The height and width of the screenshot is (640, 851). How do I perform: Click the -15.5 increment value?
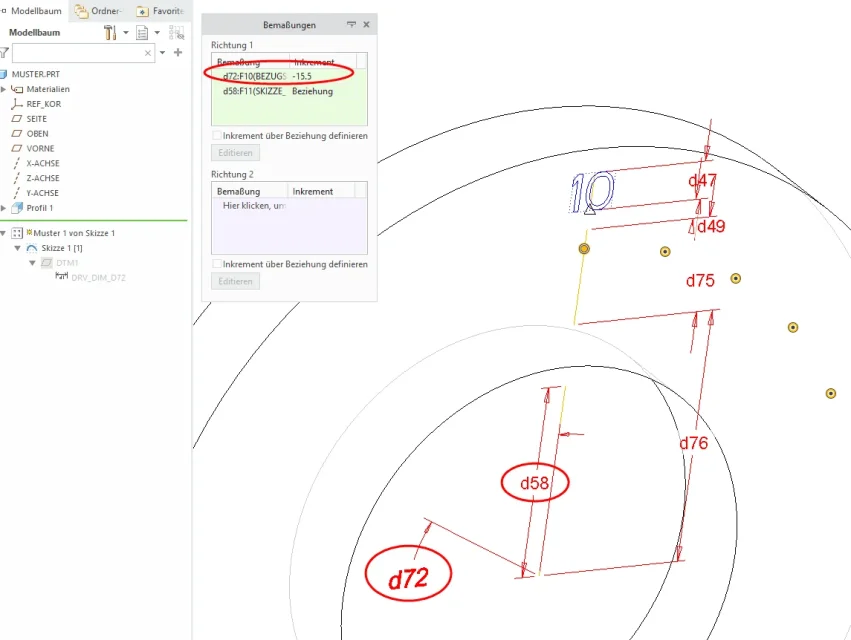coord(302,77)
